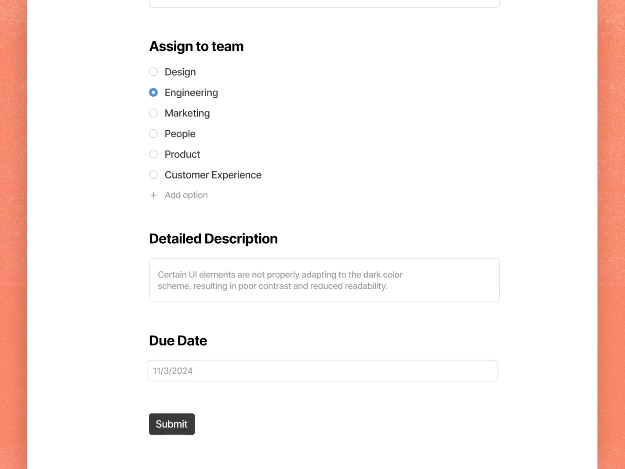The width and height of the screenshot is (625, 469).
Task: Click the 'Due Date' heading
Action: (178, 341)
